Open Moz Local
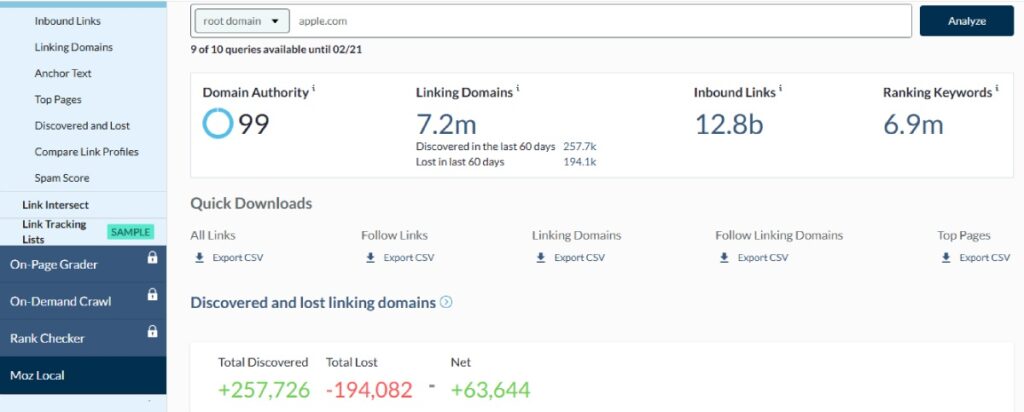The width and height of the screenshot is (1024, 412). (83, 375)
